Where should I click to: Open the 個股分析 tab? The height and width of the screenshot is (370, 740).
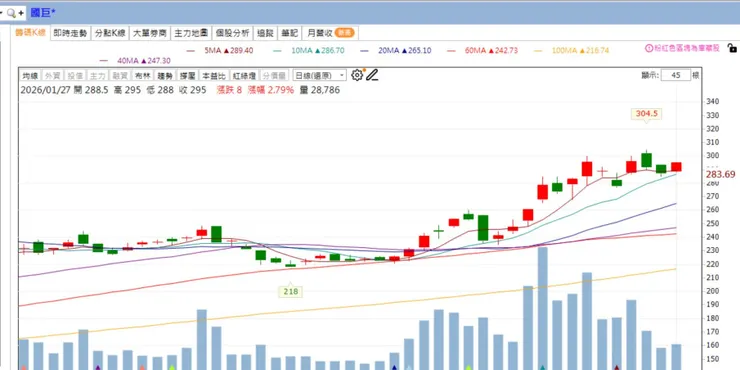[232, 33]
